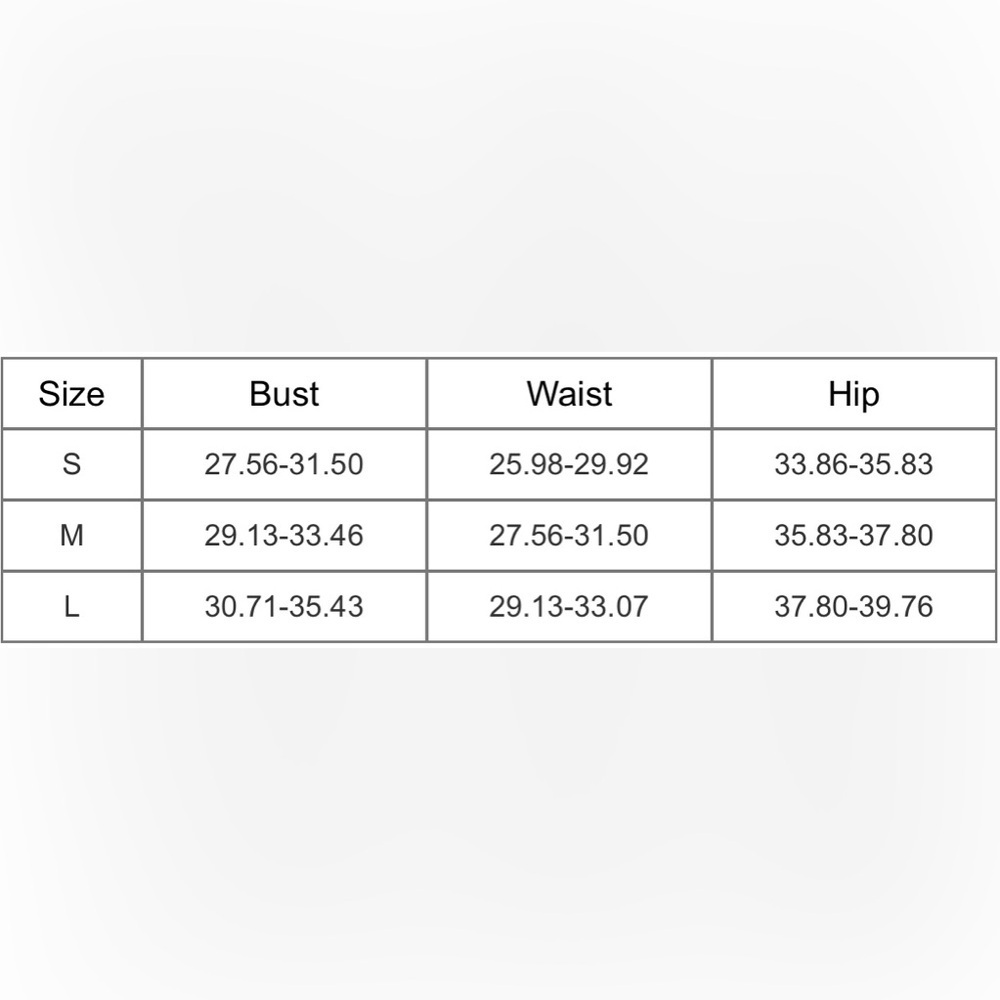Click the blank area below the size table
Screen dimensions: 1000x1000
point(500,821)
